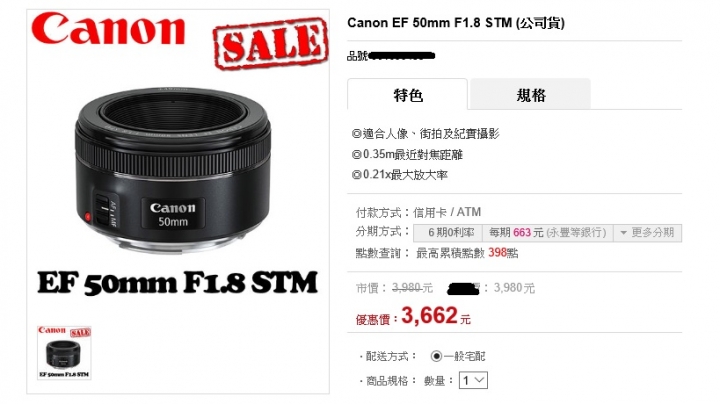
Task: Open the 規格 tab
Action: coord(530,95)
